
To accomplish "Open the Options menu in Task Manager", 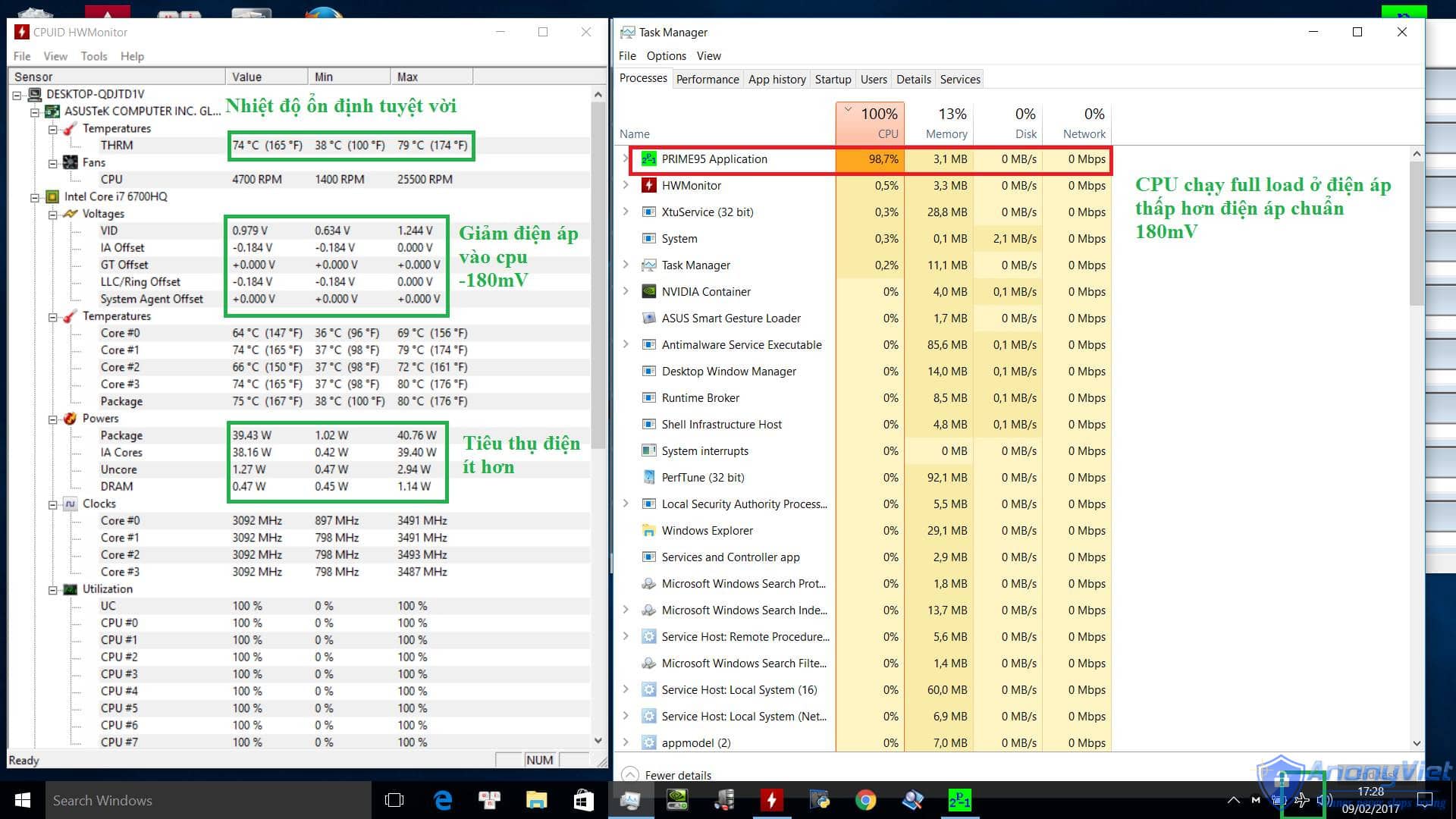I will [666, 55].
